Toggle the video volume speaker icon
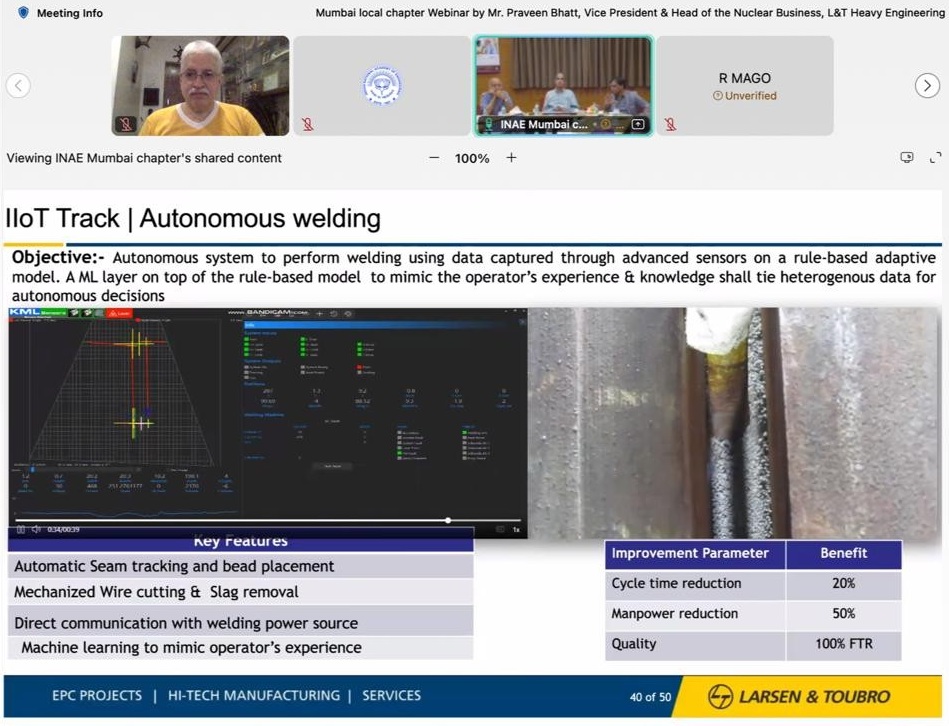 [x=36, y=529]
